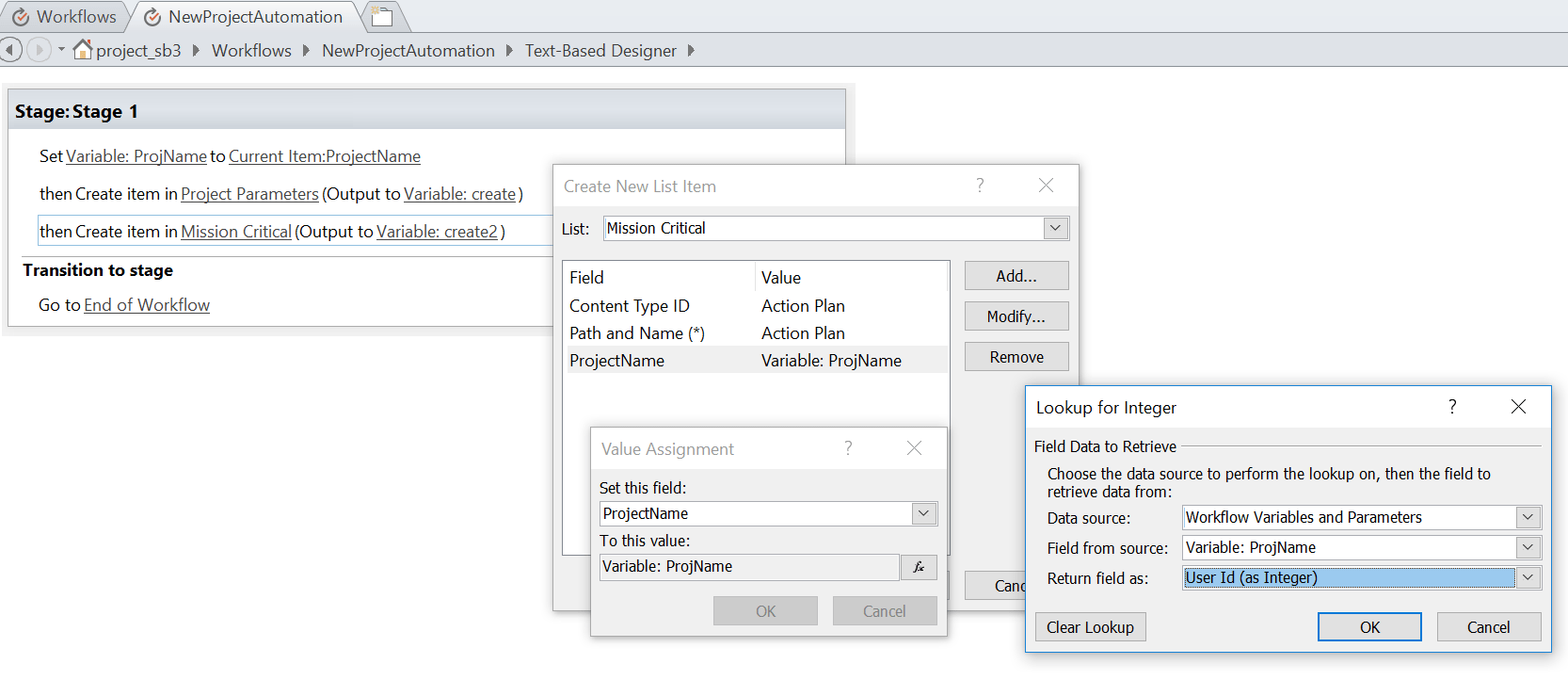
Task: Click the Mission Critical link in Stage 1
Action: point(236,232)
